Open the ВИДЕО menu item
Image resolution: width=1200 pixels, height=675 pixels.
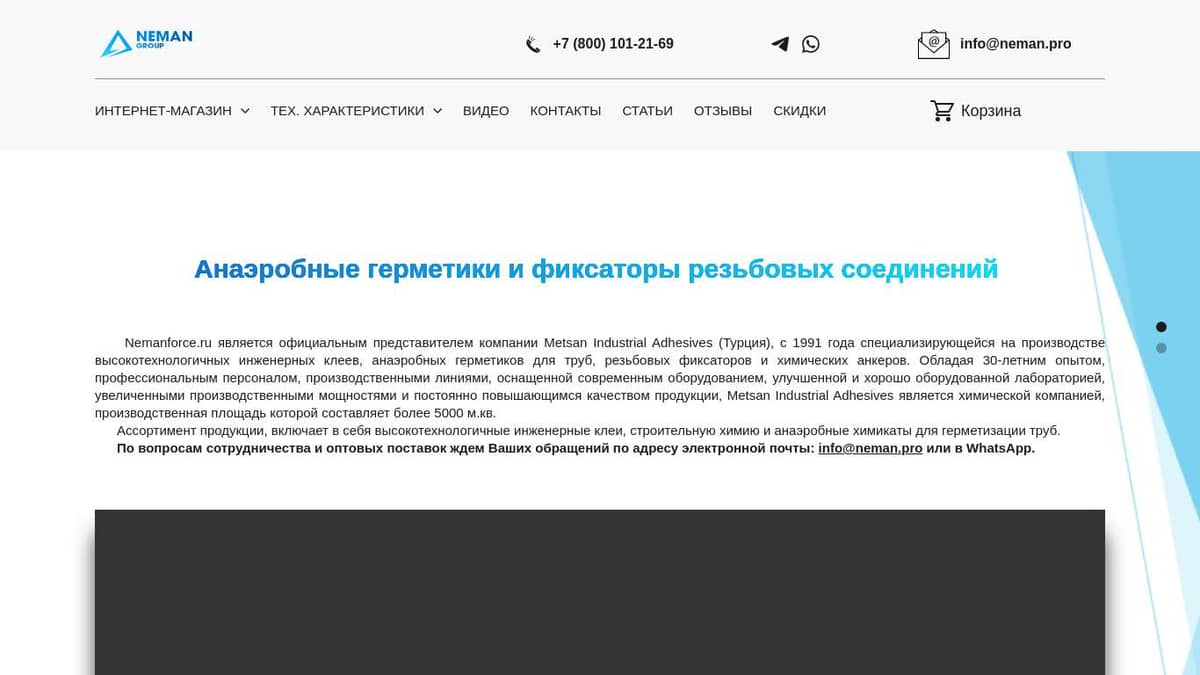(486, 111)
